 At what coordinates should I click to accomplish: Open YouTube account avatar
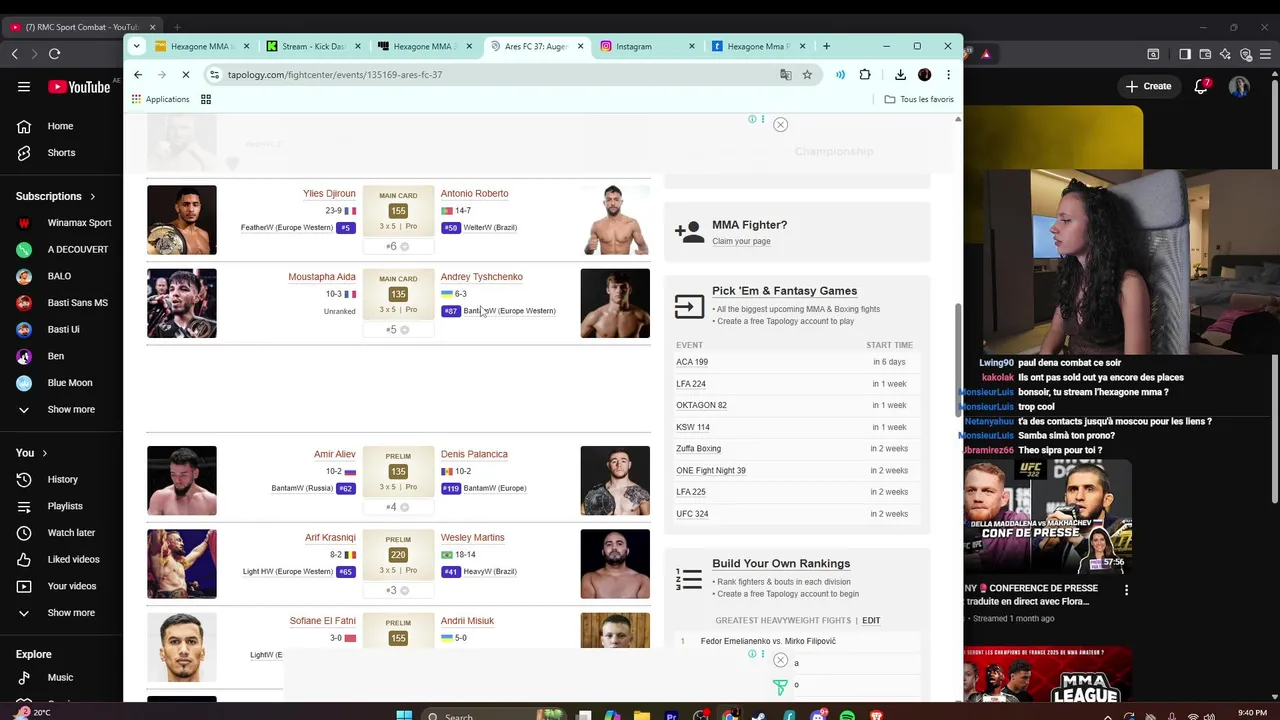click(1240, 87)
